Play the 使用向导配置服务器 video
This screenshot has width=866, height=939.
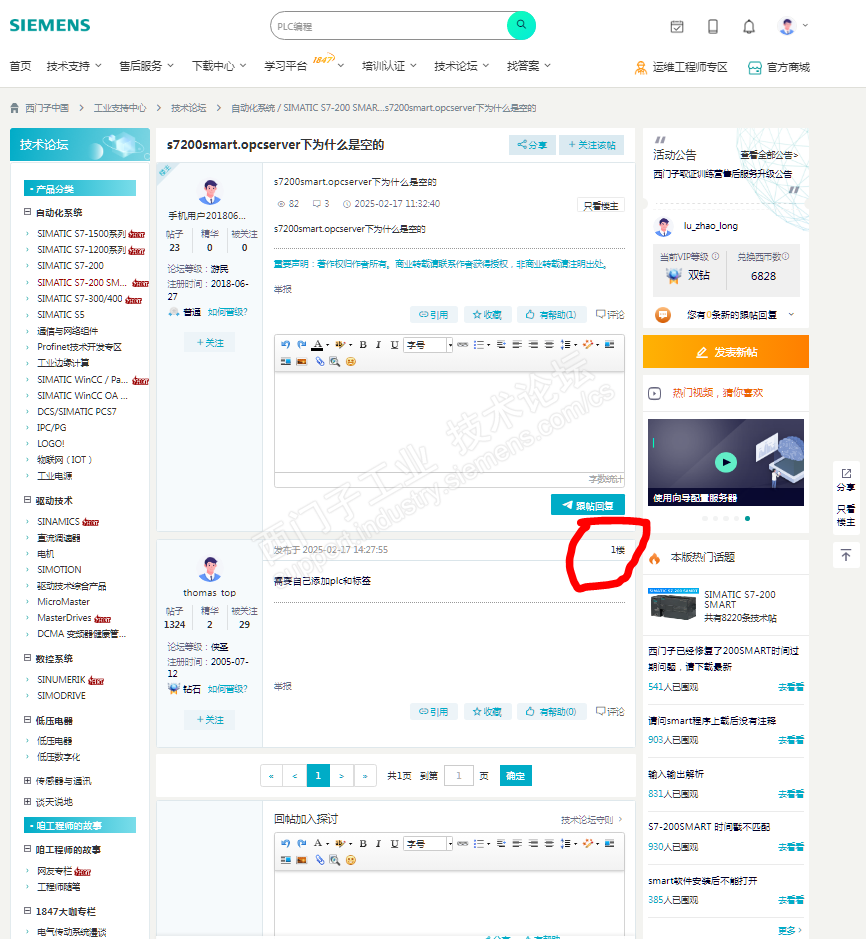(726, 462)
